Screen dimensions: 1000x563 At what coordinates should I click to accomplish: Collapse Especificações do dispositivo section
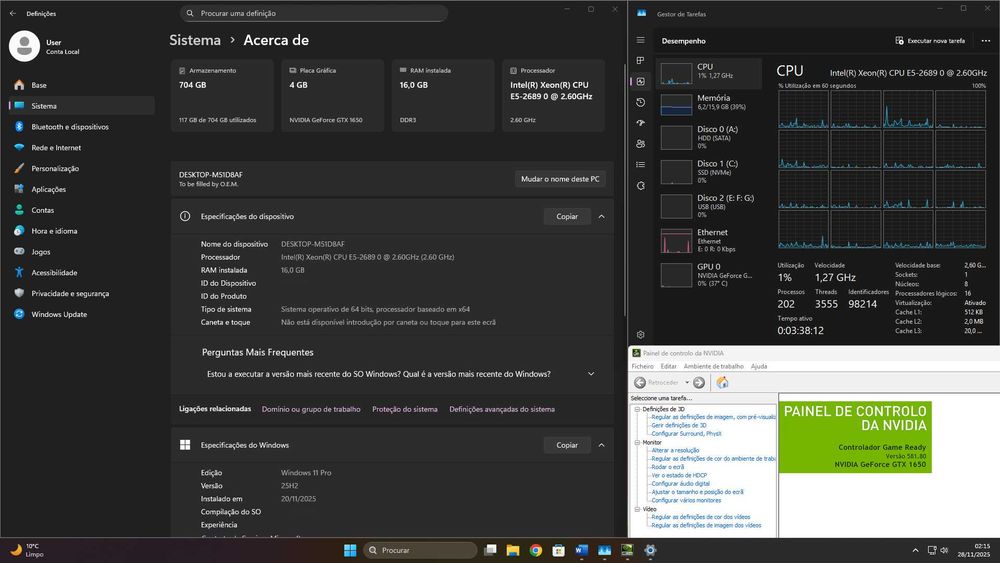pyautogui.click(x=601, y=217)
